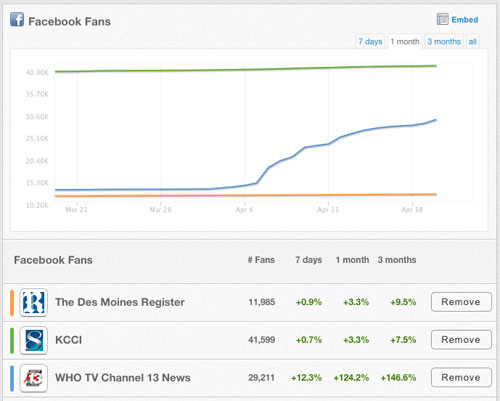Screen dimensions: 500x401
Task: Click the Des Moines Register logo
Action: 33,303
